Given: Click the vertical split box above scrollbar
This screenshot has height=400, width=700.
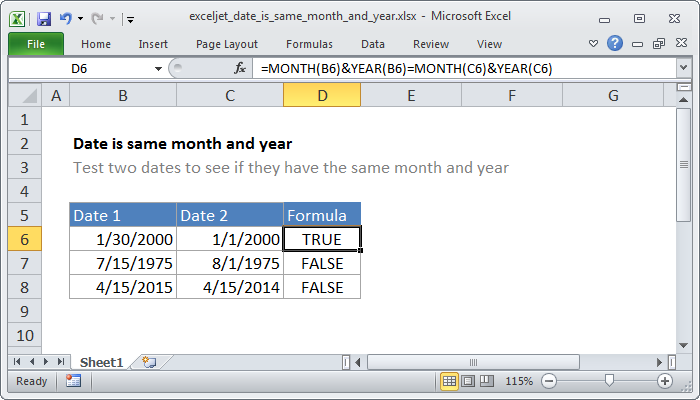Looking at the screenshot, I should 683,87.
